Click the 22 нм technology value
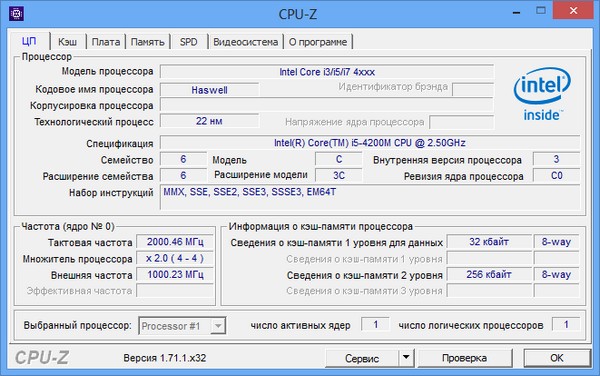Viewport: 600px width, 376px height. [x=209, y=121]
